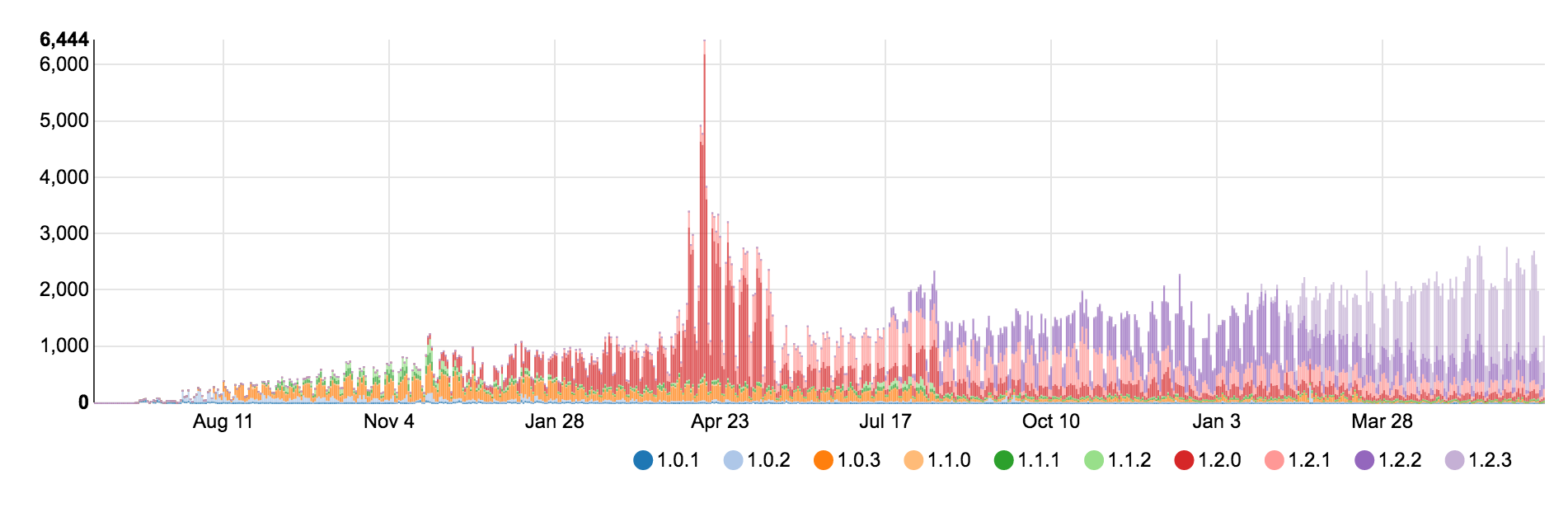Image resolution: width=1568 pixels, height=508 pixels.
Task: Toggle the 1.0.1 series legend circle
Action: (x=643, y=460)
